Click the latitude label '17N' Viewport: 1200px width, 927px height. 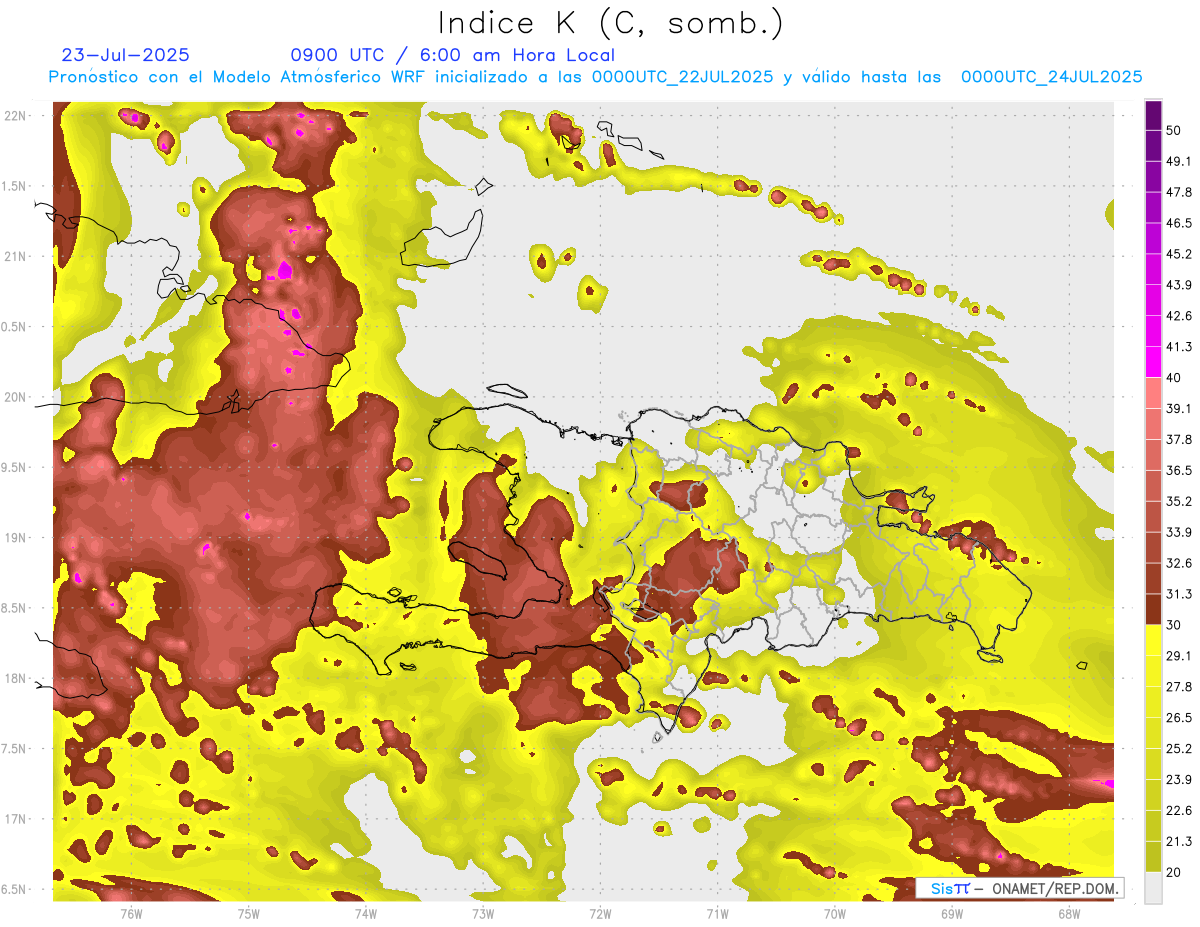coord(15,819)
